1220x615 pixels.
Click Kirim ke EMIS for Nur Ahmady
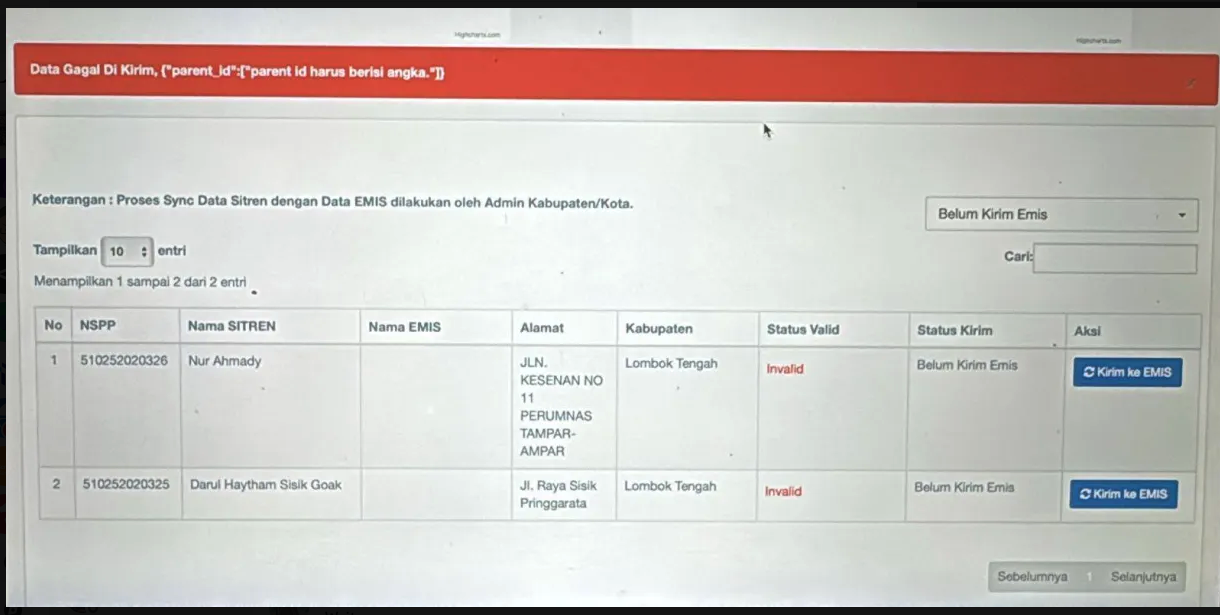click(1127, 372)
